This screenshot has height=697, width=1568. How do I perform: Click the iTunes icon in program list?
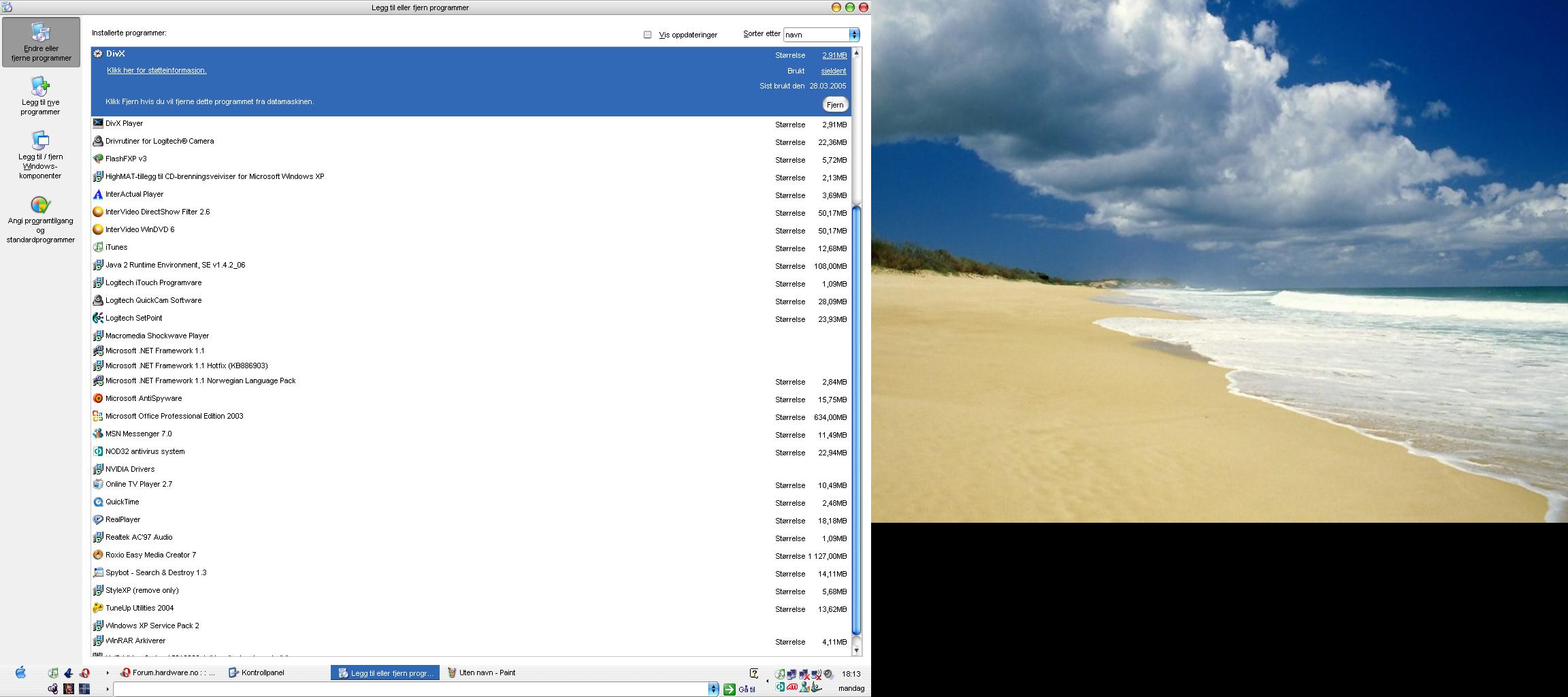(x=98, y=247)
